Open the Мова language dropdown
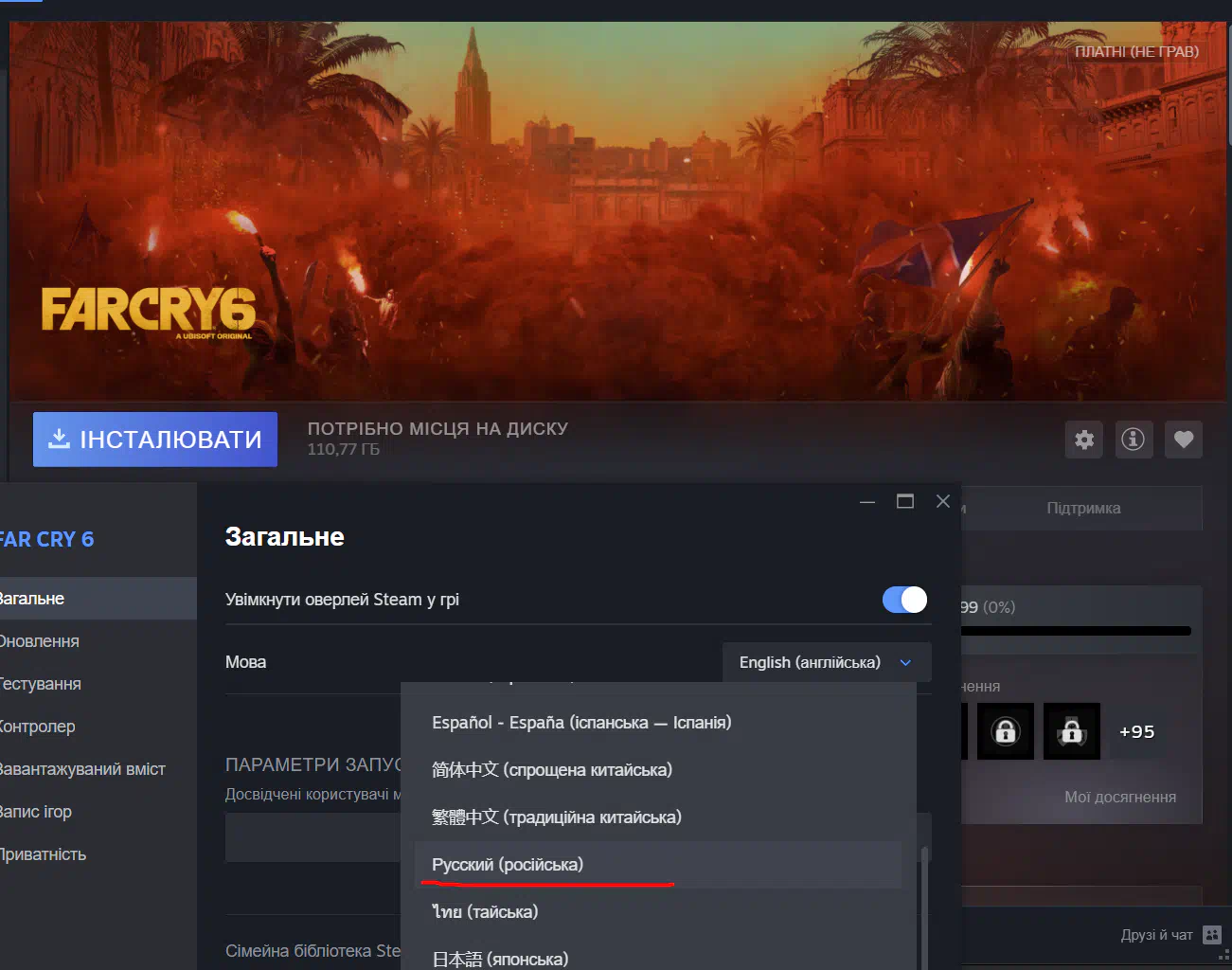The width and height of the screenshot is (1232, 970). [827, 662]
